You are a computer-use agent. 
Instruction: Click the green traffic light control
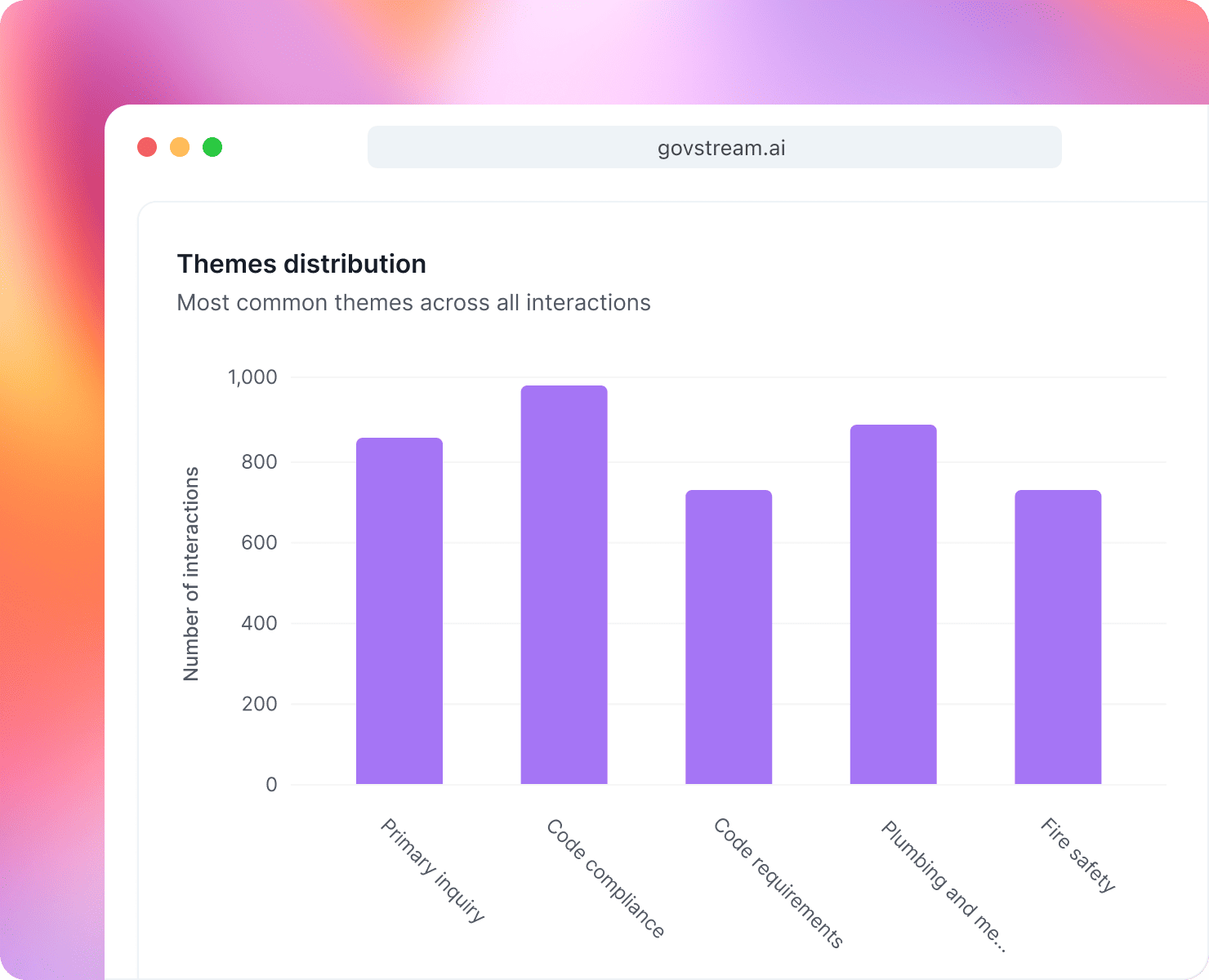[212, 147]
